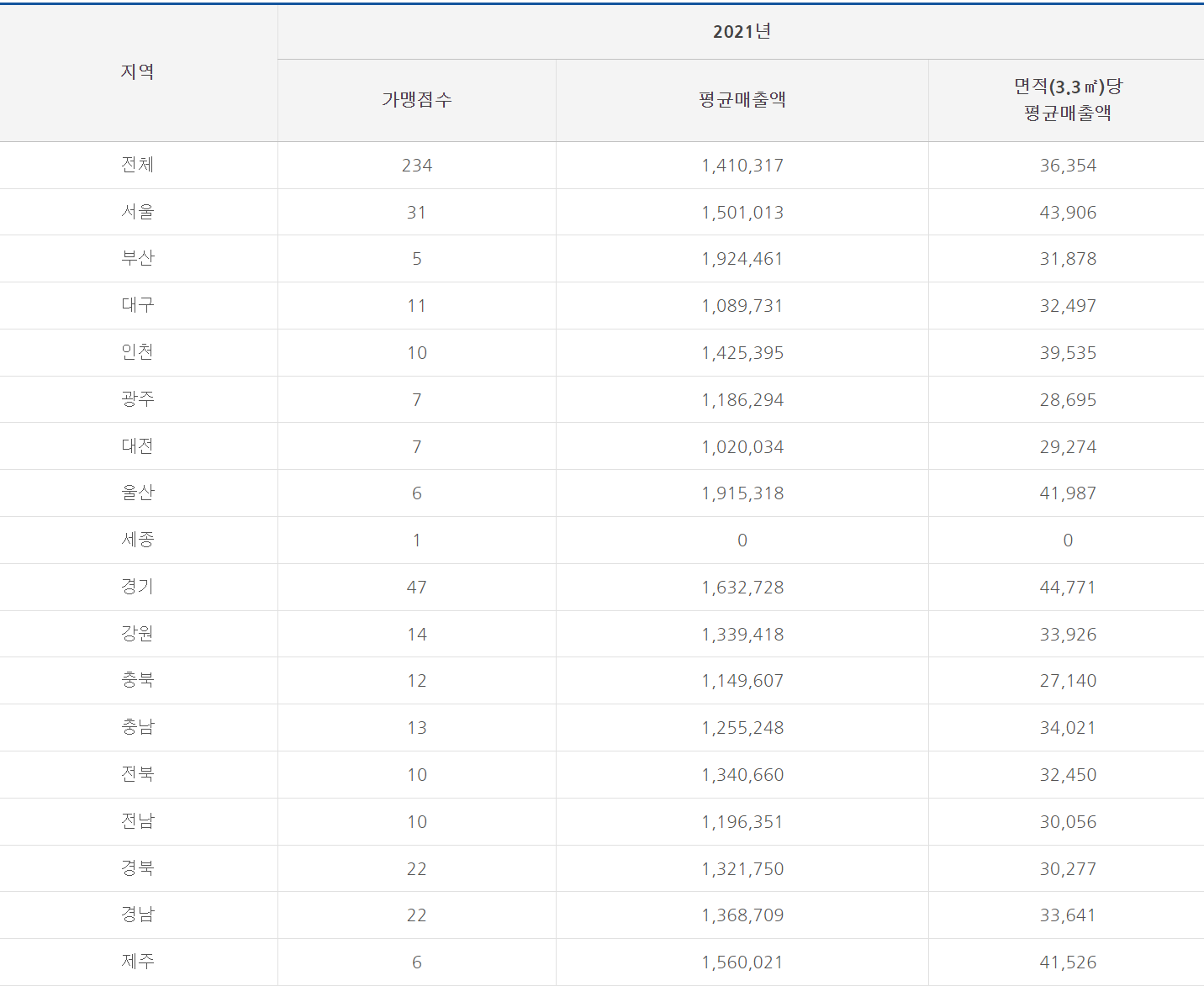
Task: Click the per-area value 27,140
Action: [x=1068, y=681]
